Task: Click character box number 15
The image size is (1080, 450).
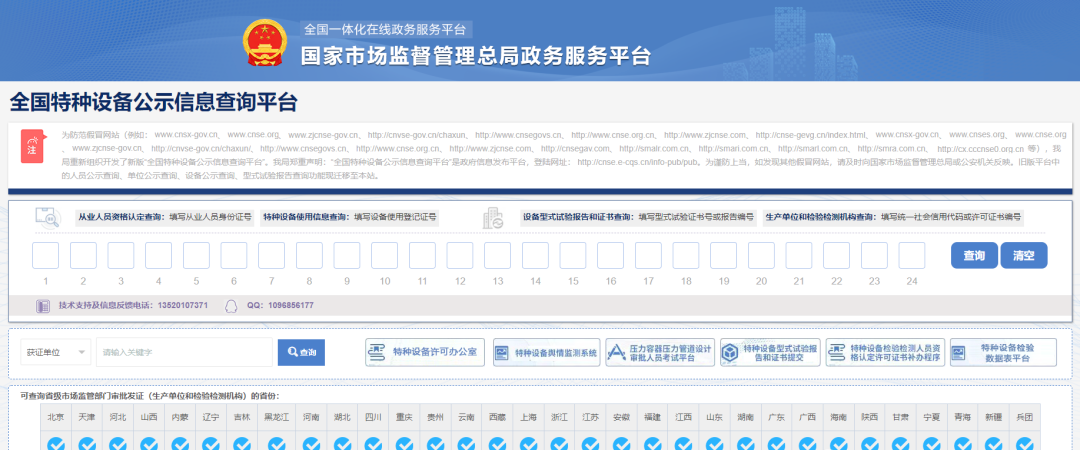Action: point(572,255)
